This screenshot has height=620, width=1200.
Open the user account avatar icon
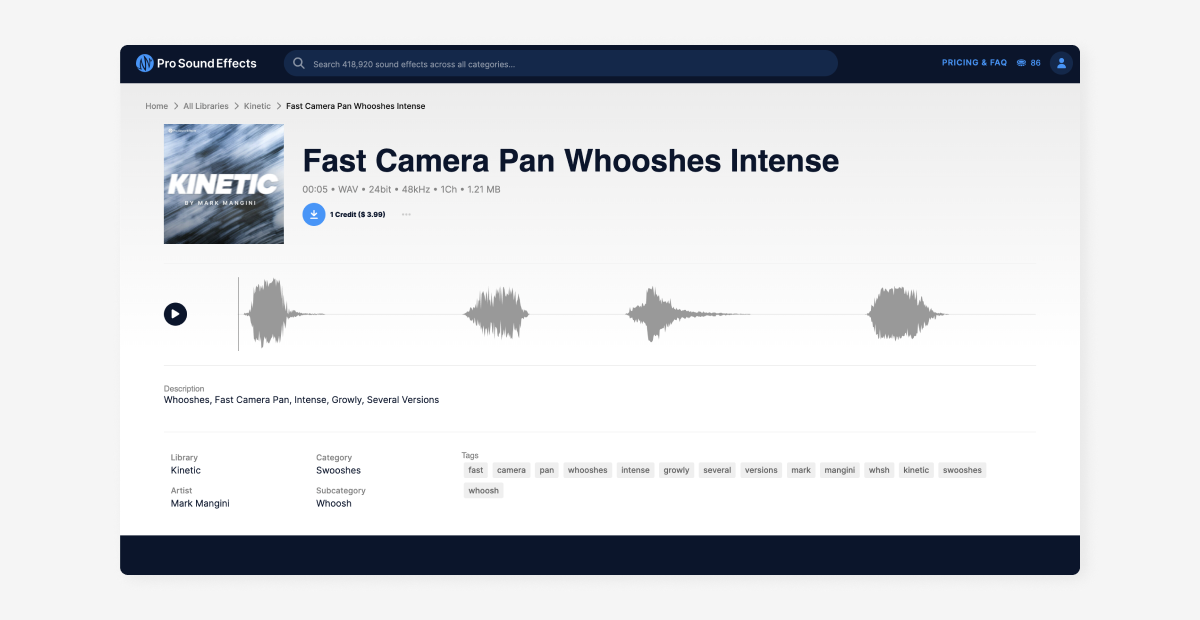pos(1060,62)
